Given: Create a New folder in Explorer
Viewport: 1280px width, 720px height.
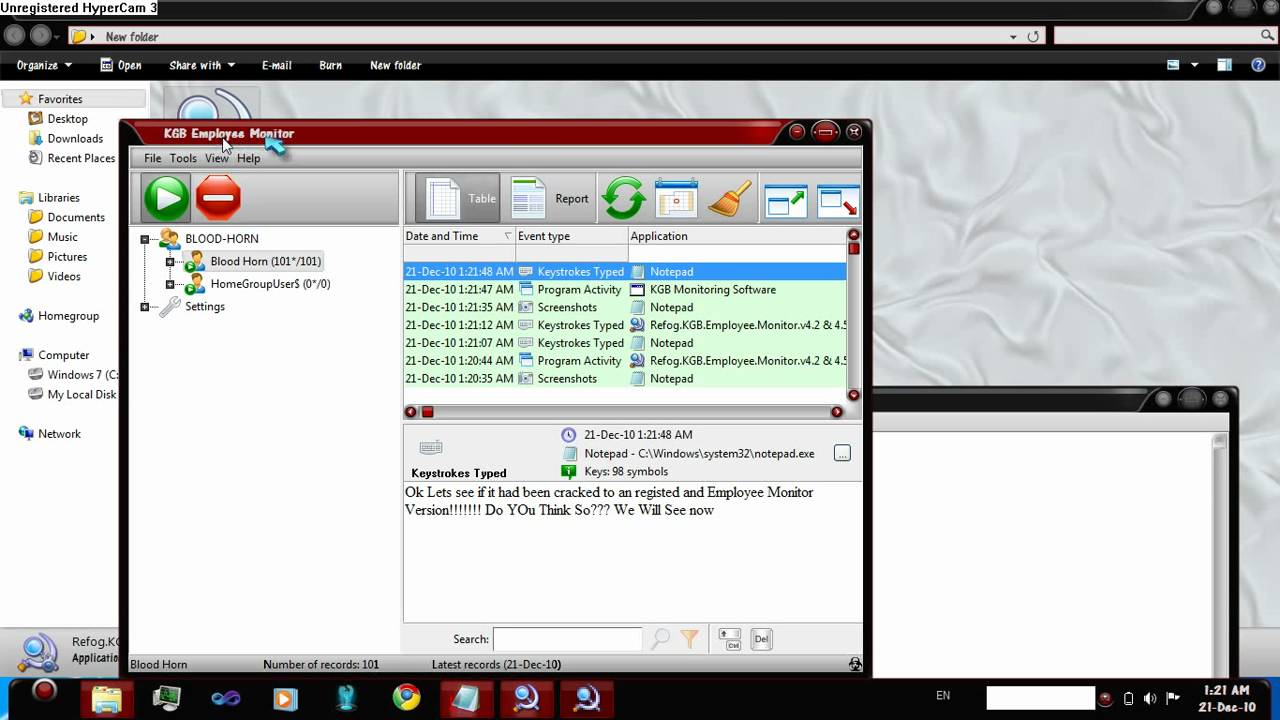Looking at the screenshot, I should [x=395, y=65].
